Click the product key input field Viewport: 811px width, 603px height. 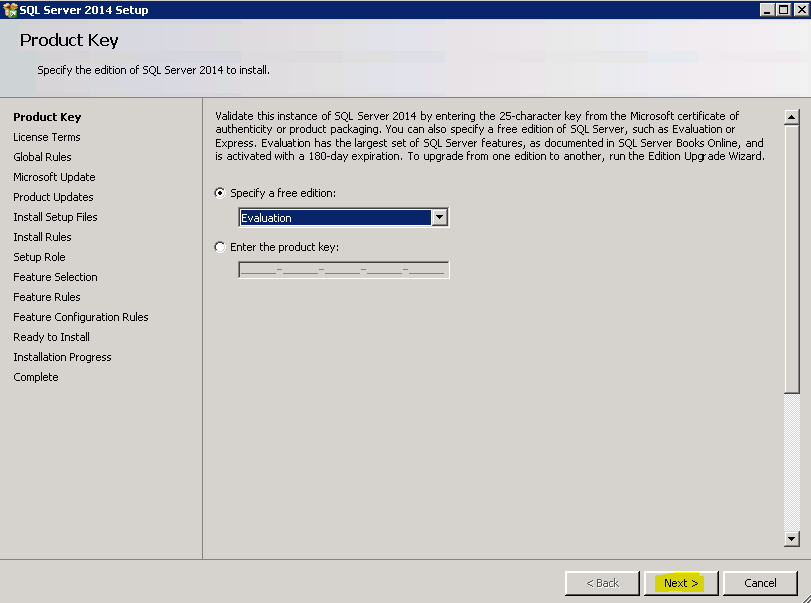pos(344,270)
